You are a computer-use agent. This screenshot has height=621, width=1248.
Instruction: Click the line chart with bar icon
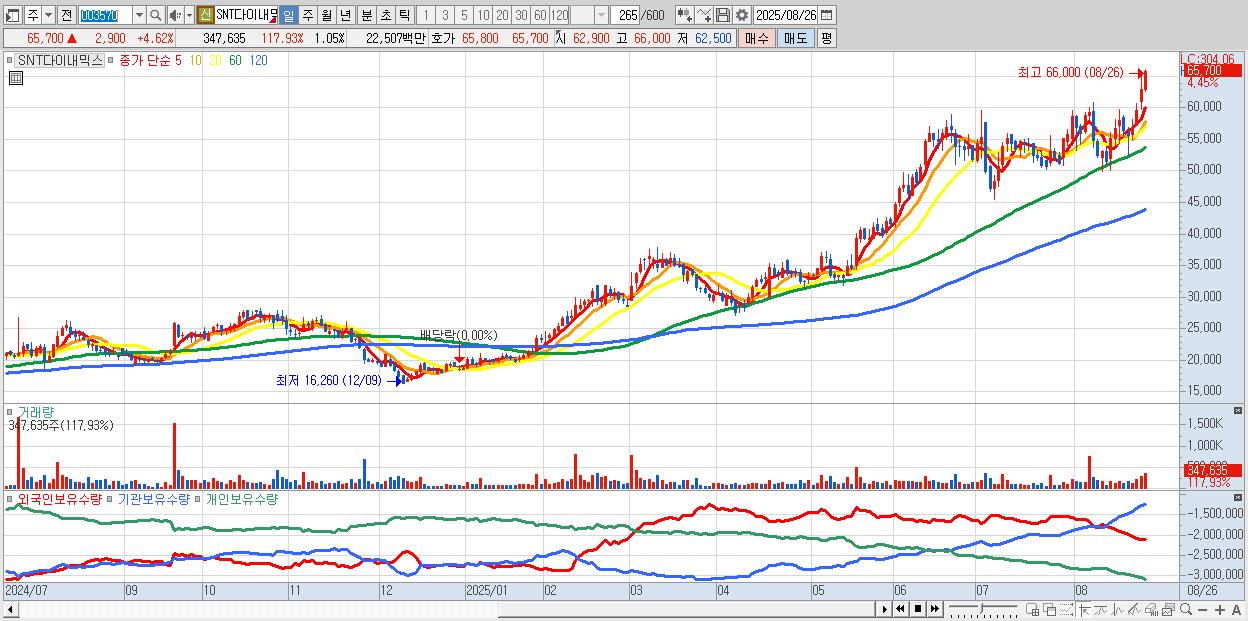click(1102, 609)
